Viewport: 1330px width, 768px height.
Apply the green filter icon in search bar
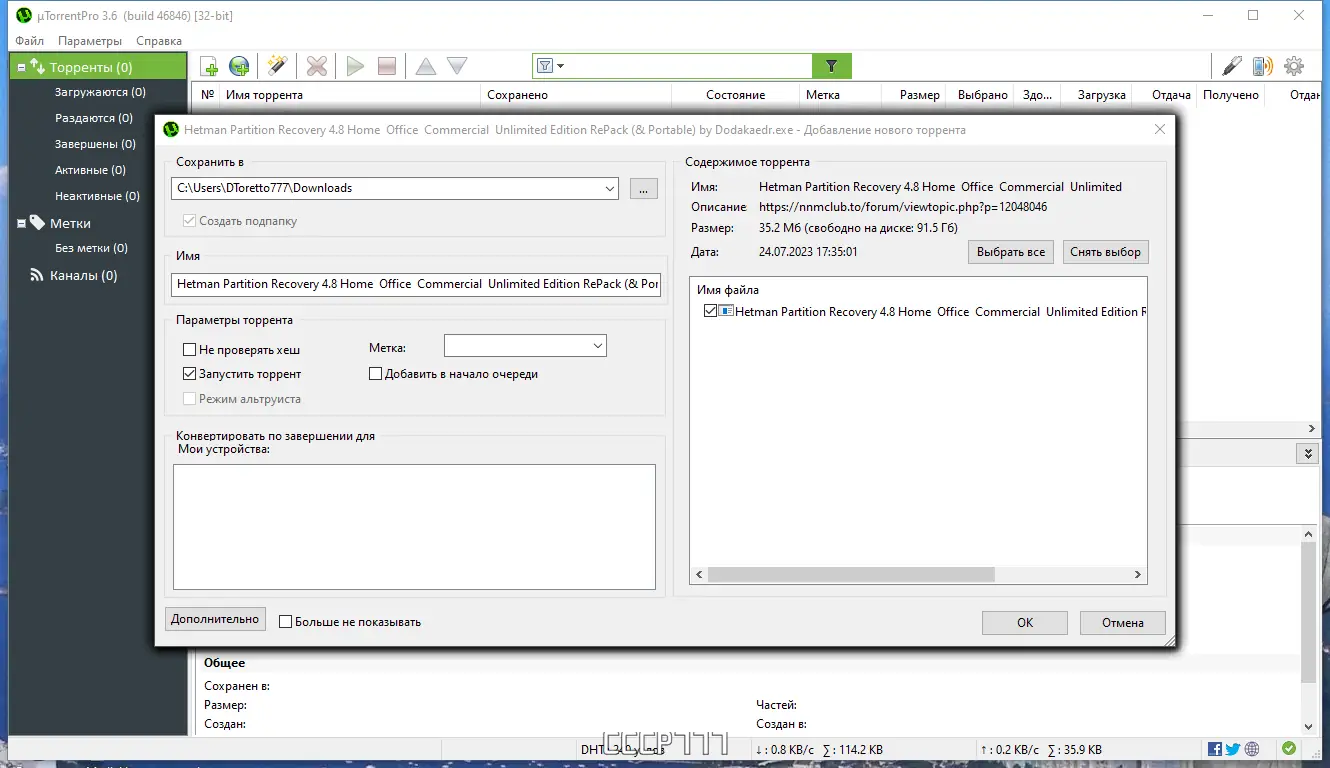[831, 65]
